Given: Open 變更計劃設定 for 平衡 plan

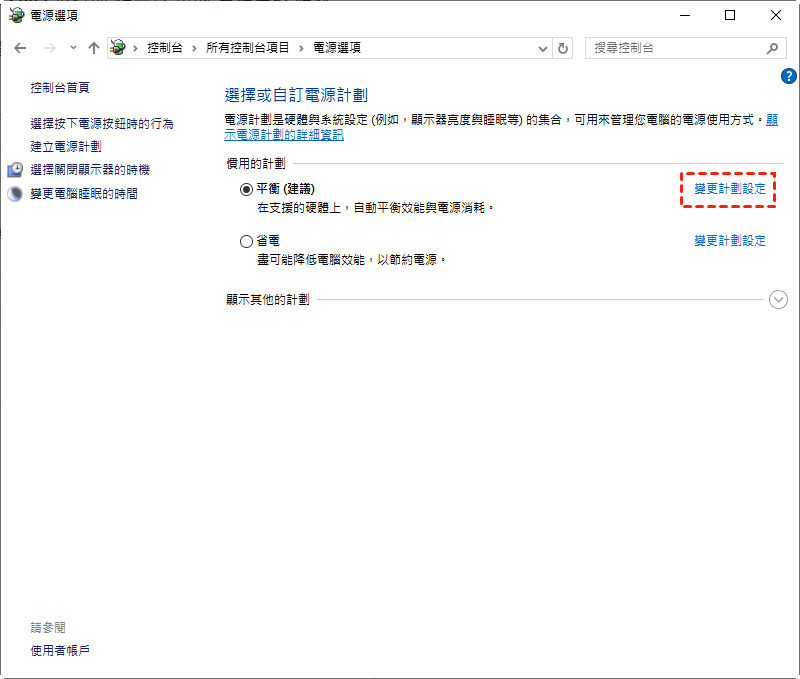Looking at the screenshot, I should point(730,189).
